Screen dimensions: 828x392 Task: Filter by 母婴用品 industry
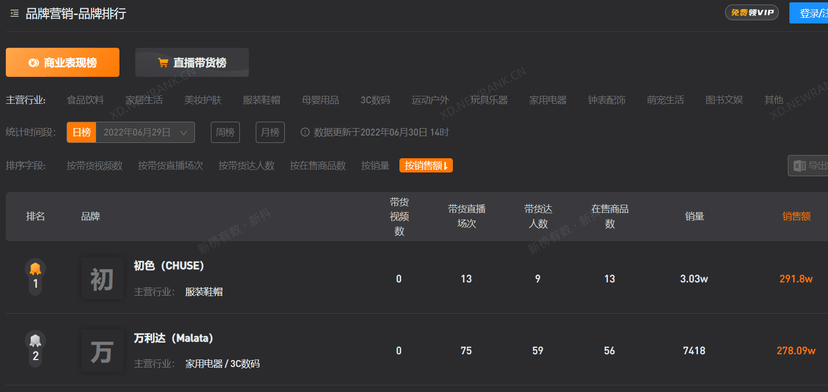point(320,100)
